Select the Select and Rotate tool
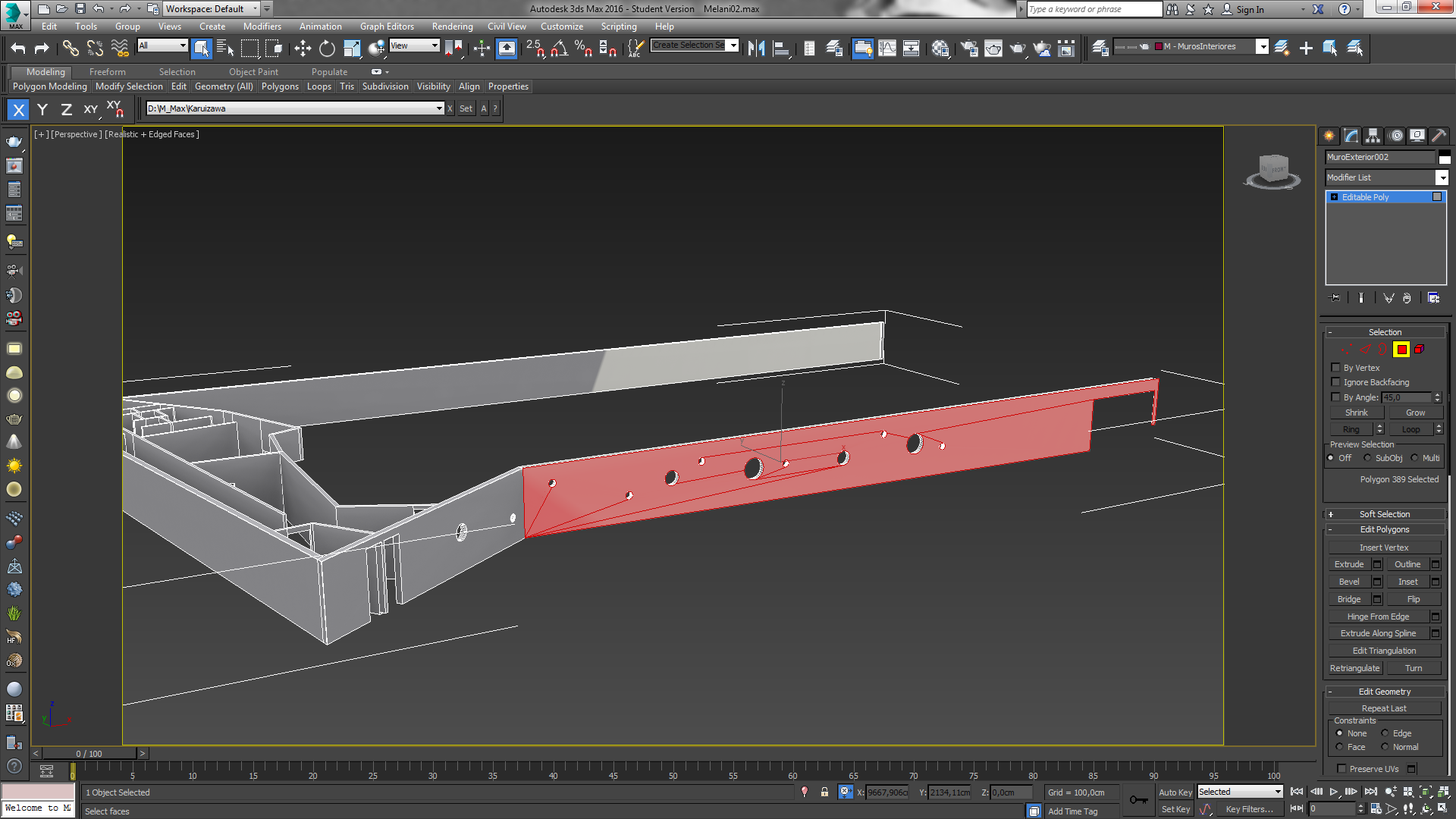 (327, 49)
